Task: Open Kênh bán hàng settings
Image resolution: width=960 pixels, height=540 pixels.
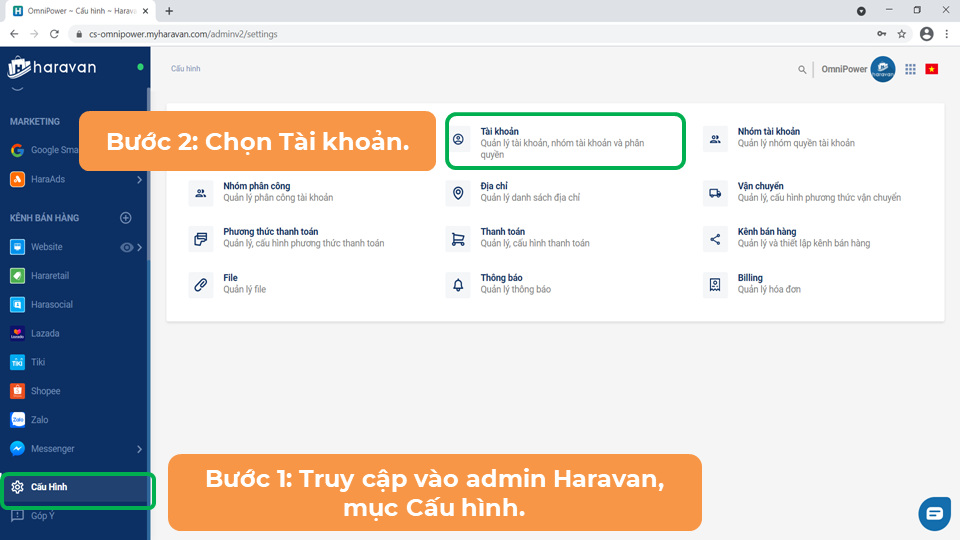Action: tap(803, 238)
